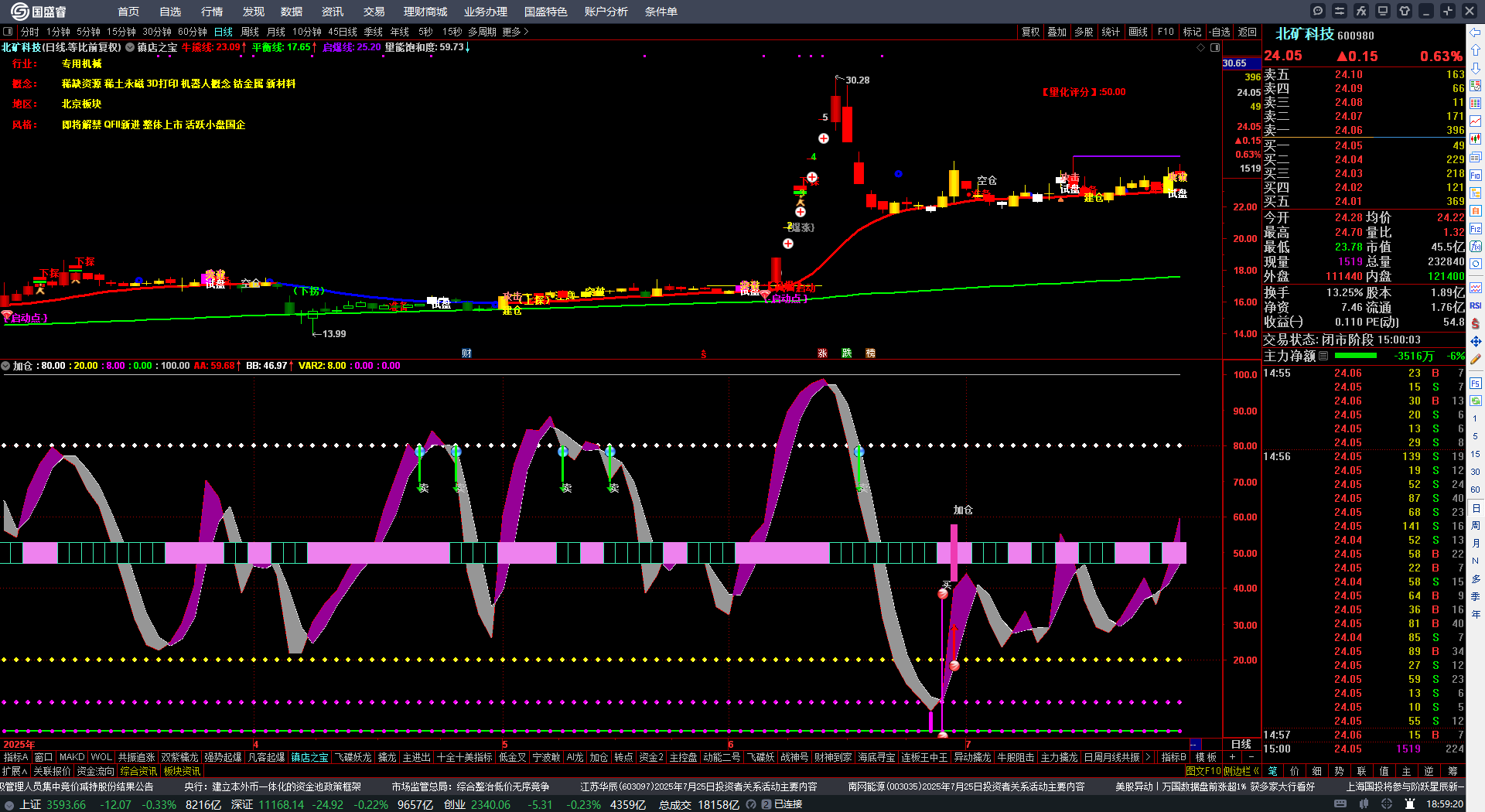Expand indicator tabs with the > arrow

[x=1148, y=757]
